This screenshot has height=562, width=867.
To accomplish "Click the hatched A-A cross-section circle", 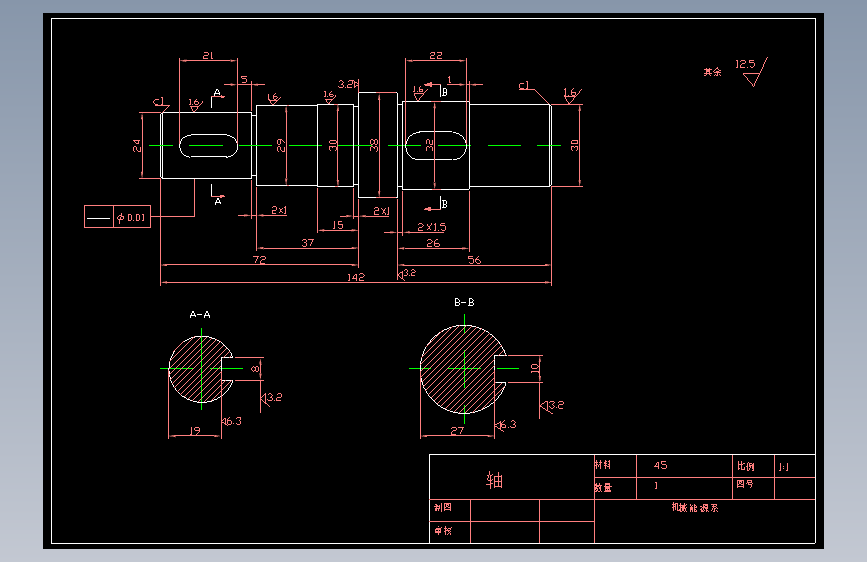I will 201,369.
